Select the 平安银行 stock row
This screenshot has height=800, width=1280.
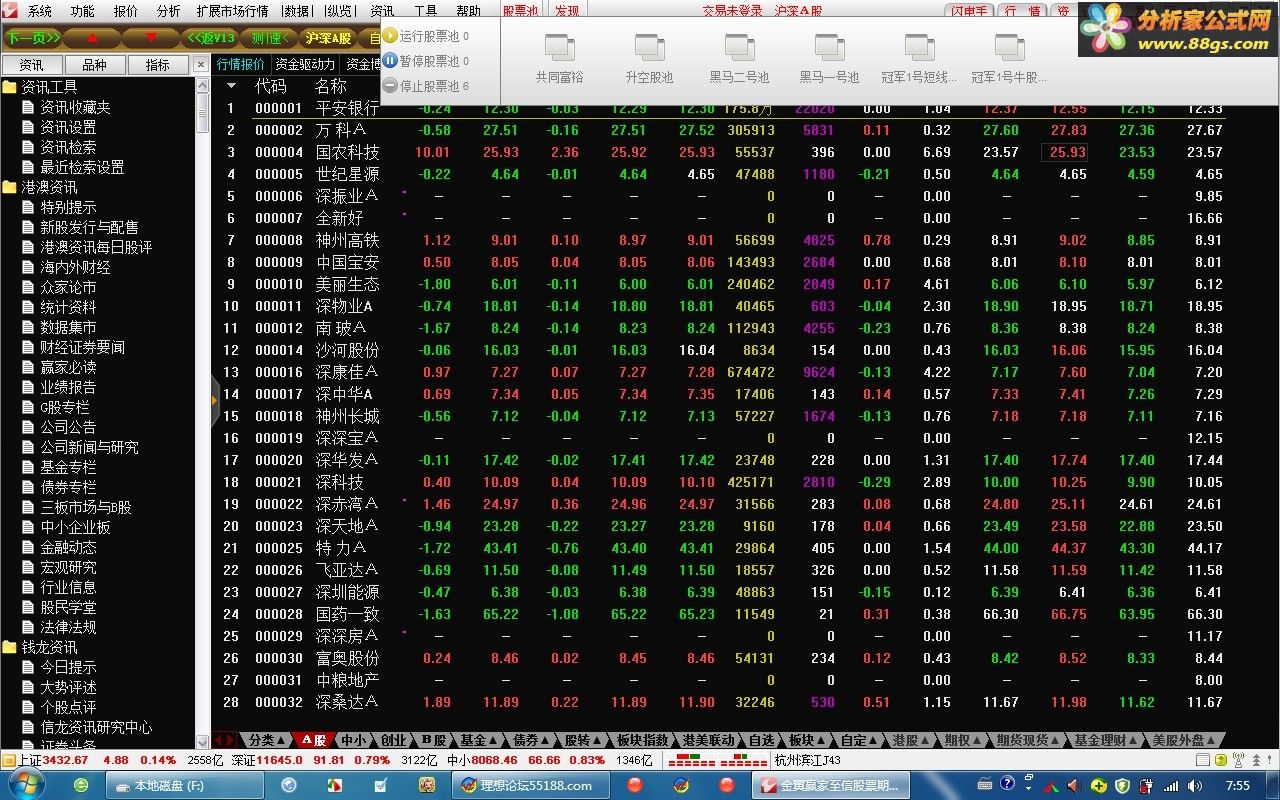(718, 108)
